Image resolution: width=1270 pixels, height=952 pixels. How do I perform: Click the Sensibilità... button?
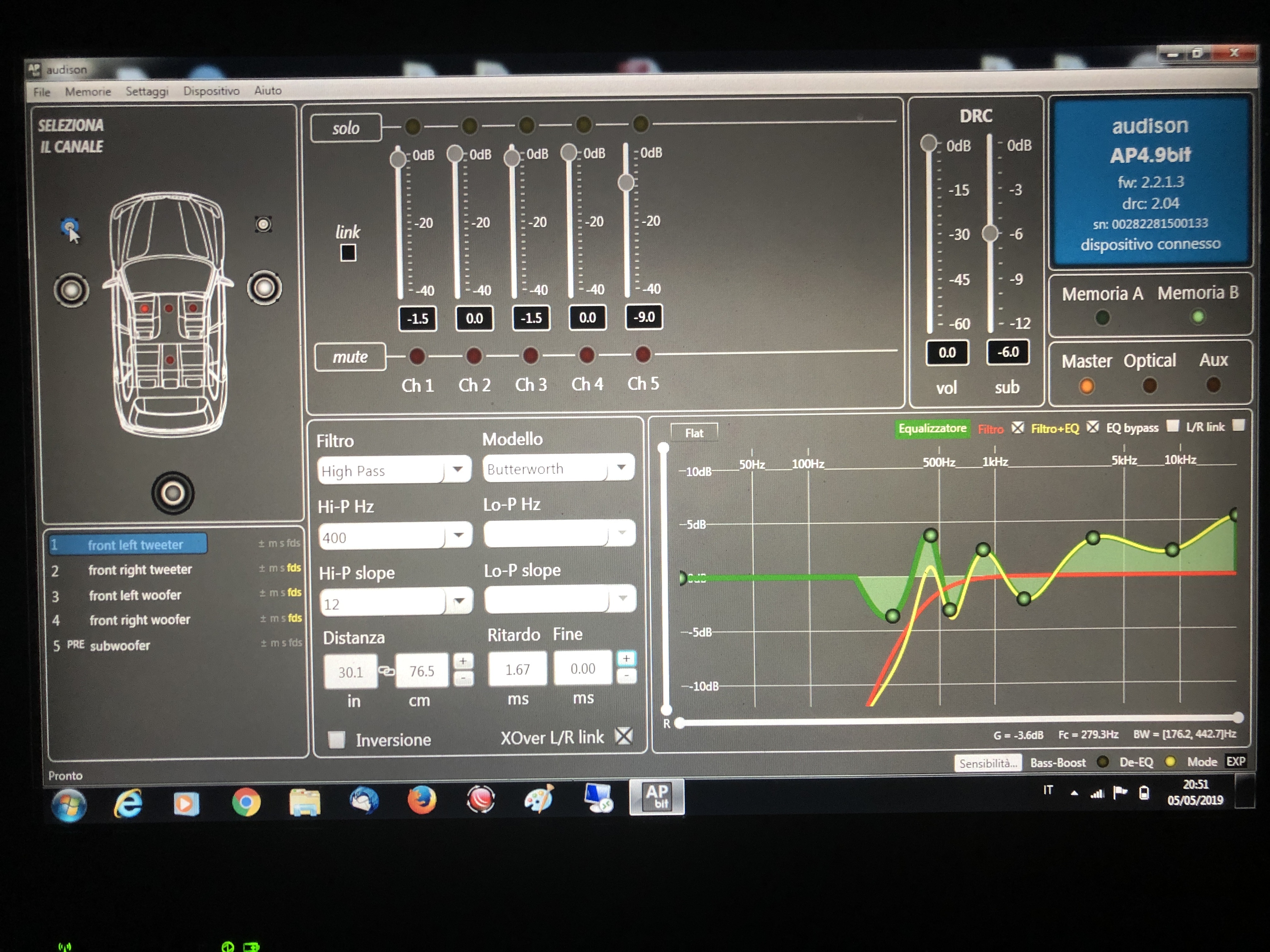[x=988, y=763]
